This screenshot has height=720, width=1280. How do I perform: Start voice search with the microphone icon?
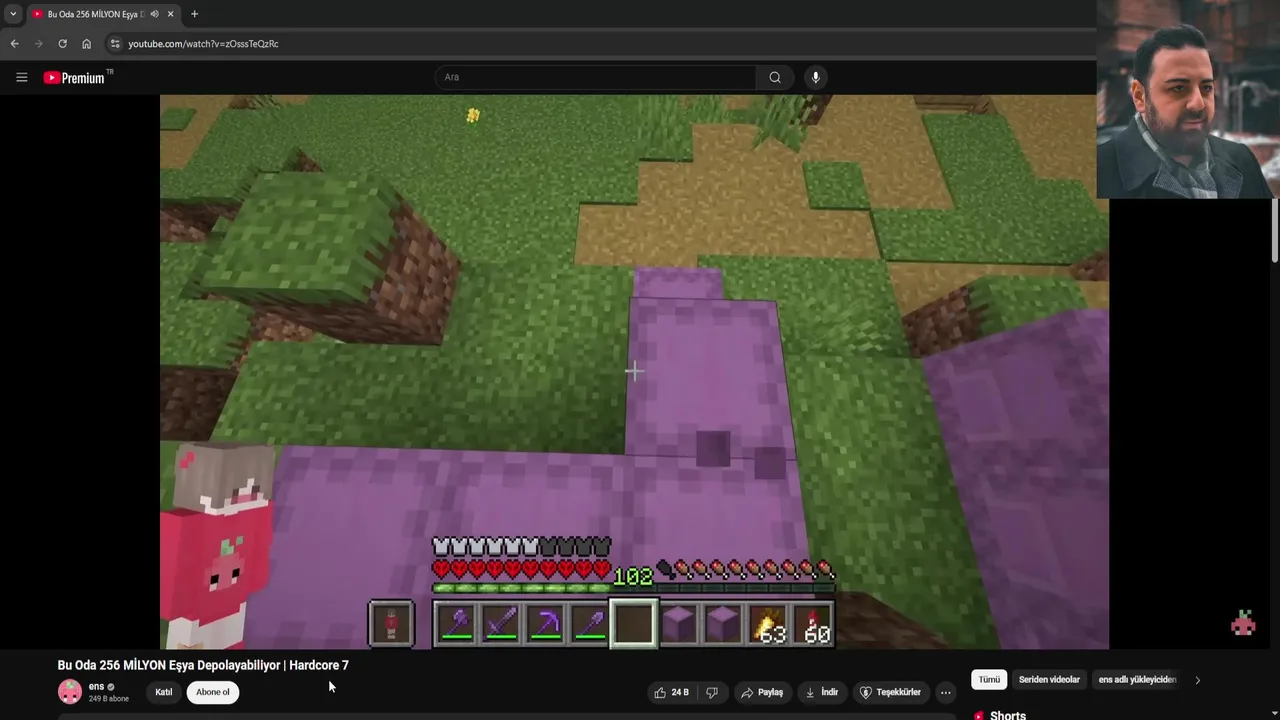click(x=816, y=77)
